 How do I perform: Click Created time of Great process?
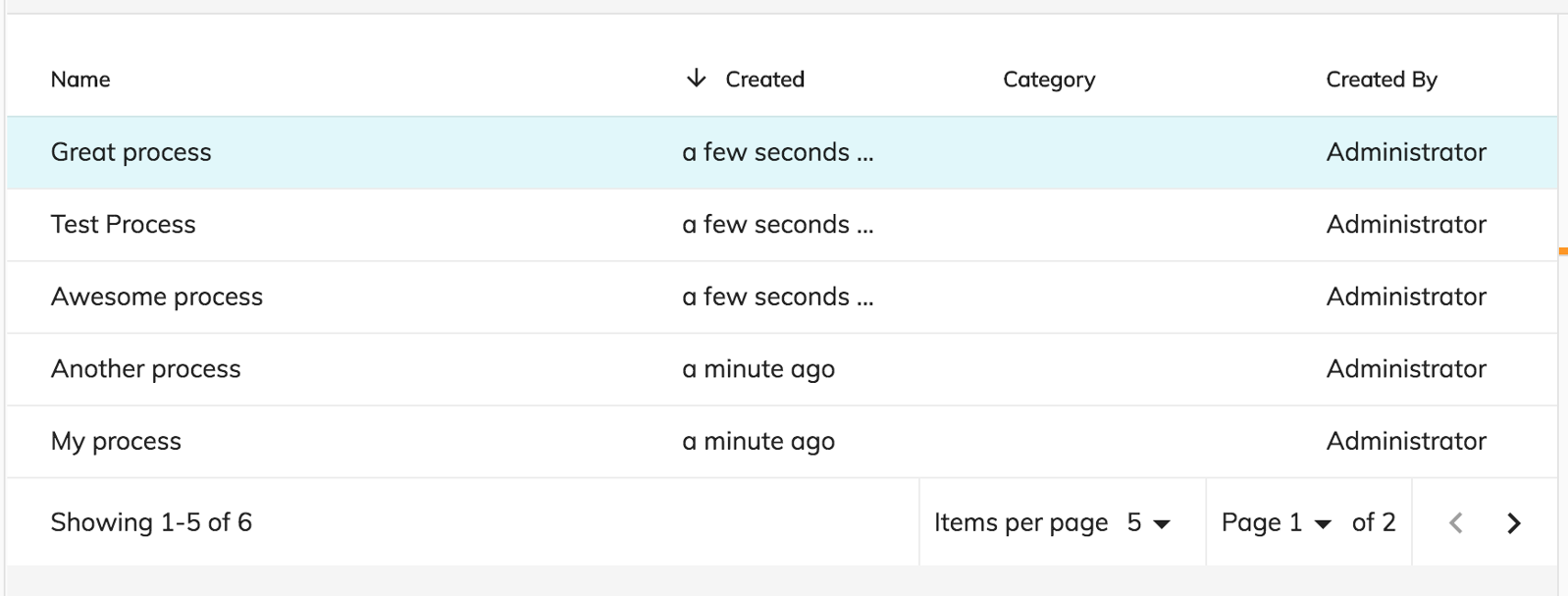778,152
